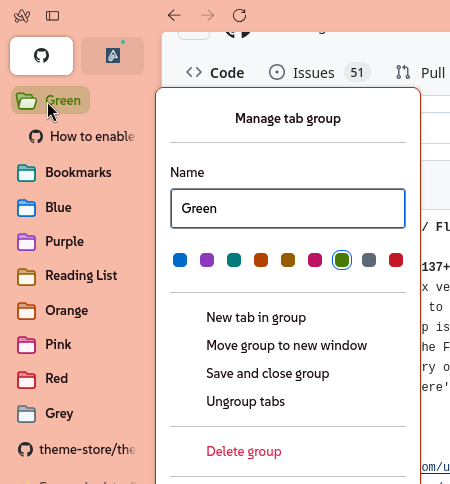Click the group Name text field
Screen dimensions: 450x484
[288, 209]
